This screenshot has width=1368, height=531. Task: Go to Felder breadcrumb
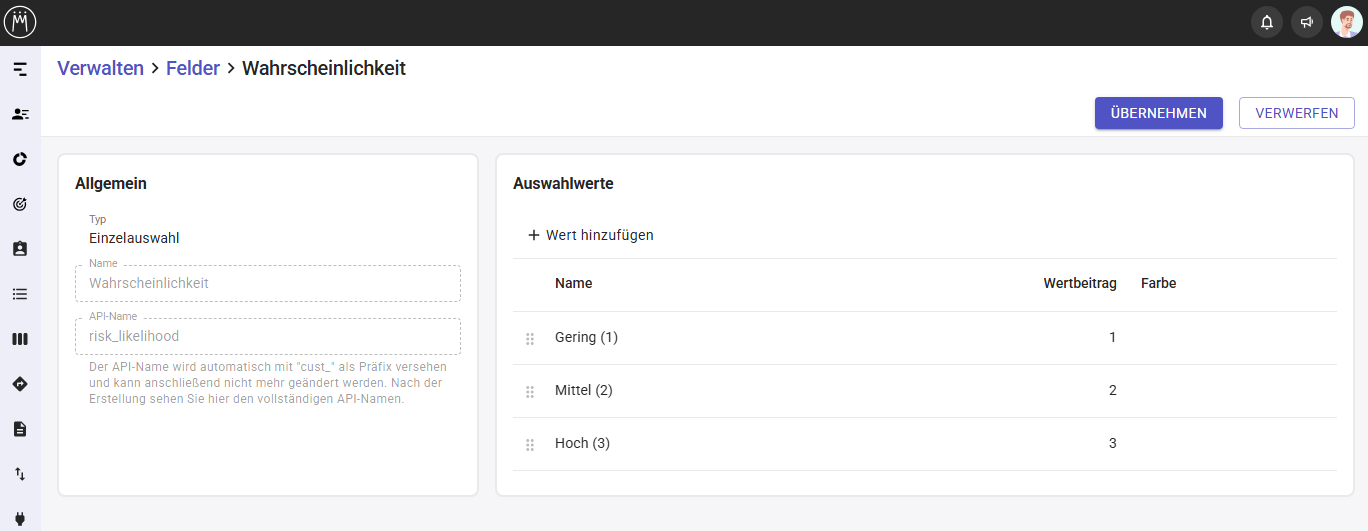pos(193,69)
